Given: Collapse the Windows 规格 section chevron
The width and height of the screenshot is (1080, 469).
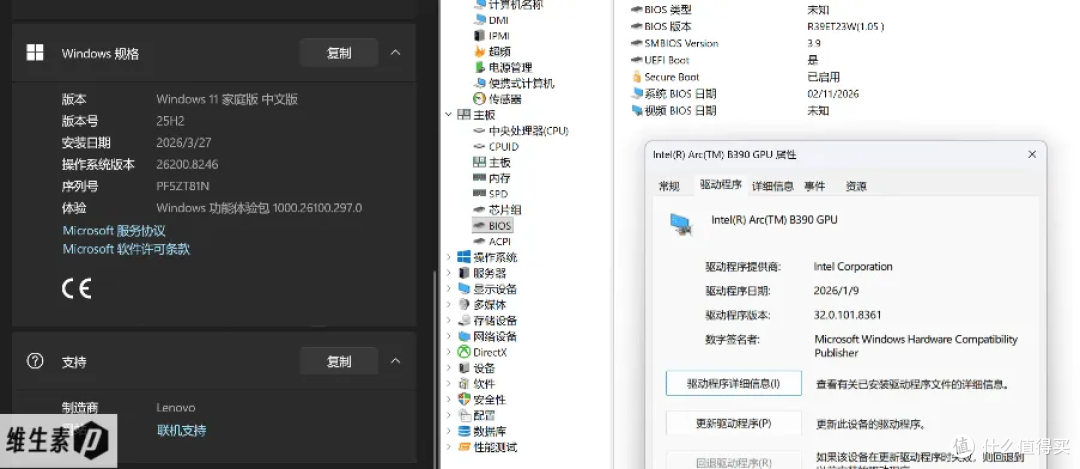Looking at the screenshot, I should 395,52.
